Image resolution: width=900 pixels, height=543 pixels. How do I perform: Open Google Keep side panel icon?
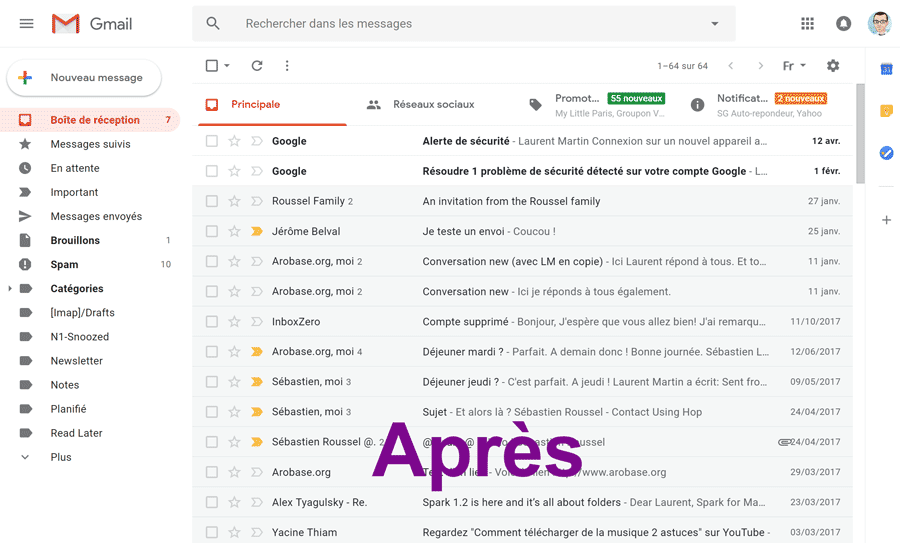(886, 111)
